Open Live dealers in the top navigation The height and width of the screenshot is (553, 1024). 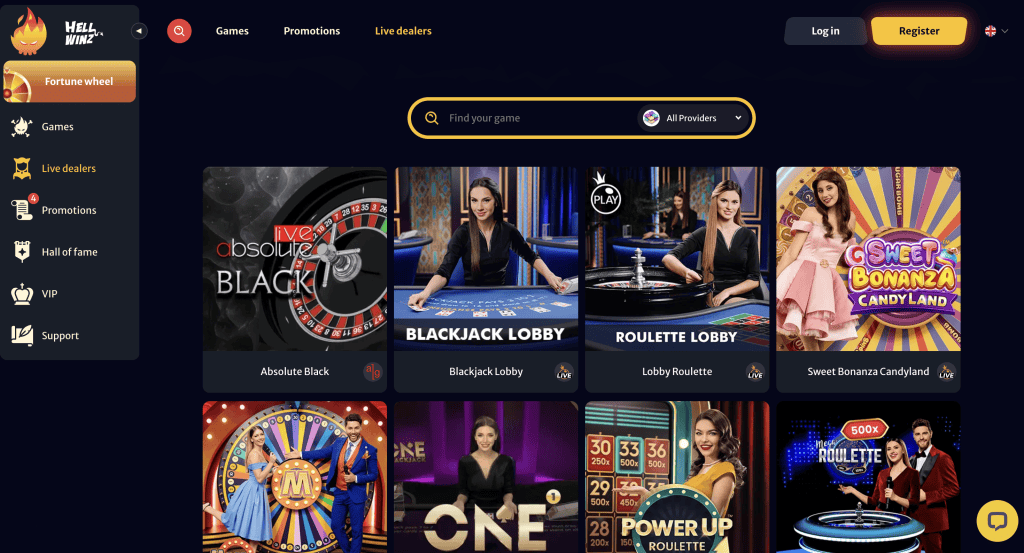(x=403, y=31)
